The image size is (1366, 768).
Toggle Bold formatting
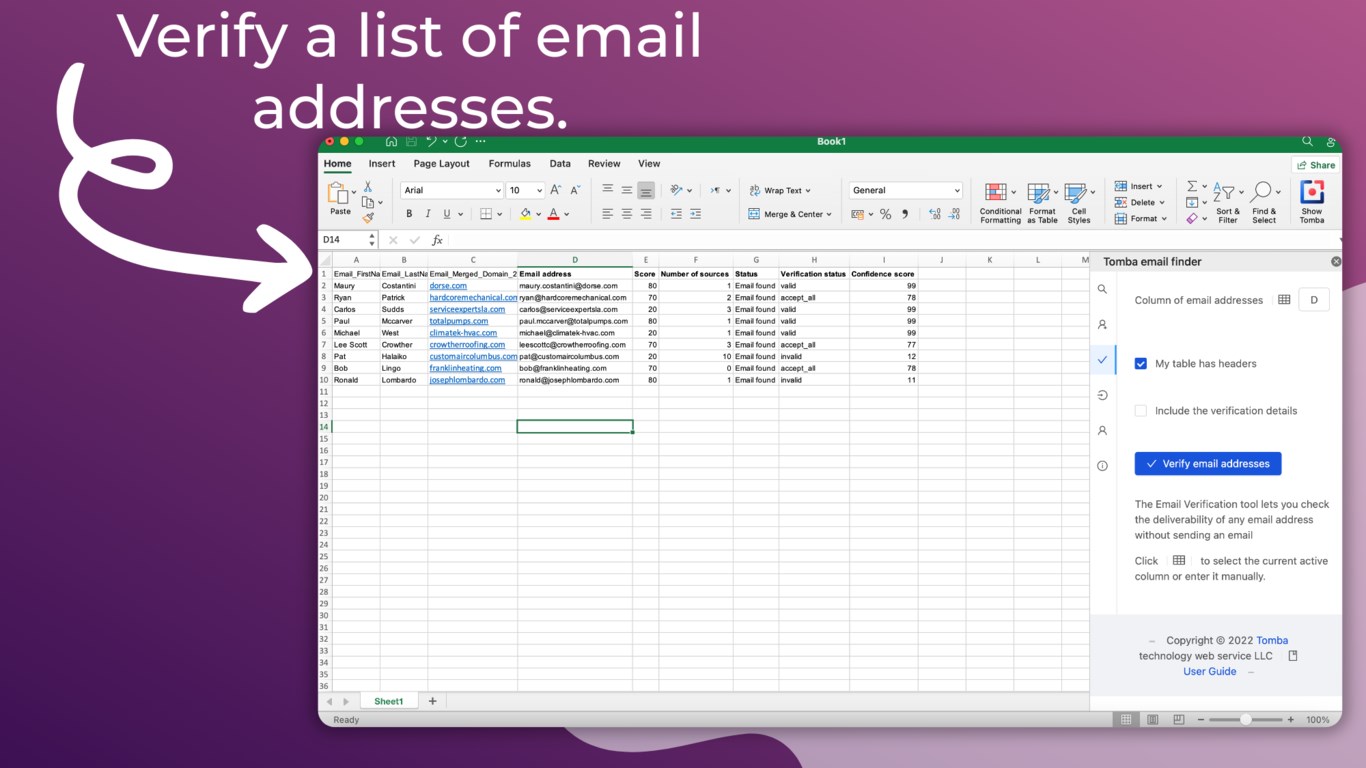[x=409, y=214]
